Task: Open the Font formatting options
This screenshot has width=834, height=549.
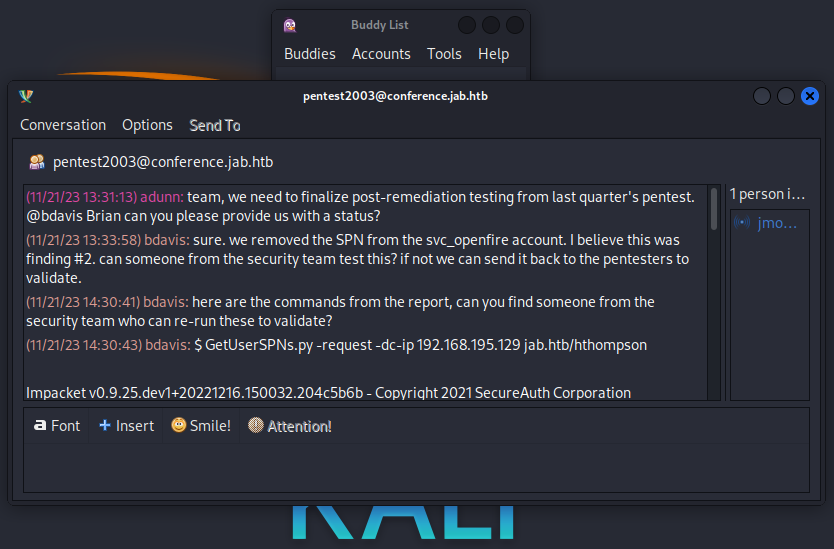Action: tap(56, 426)
